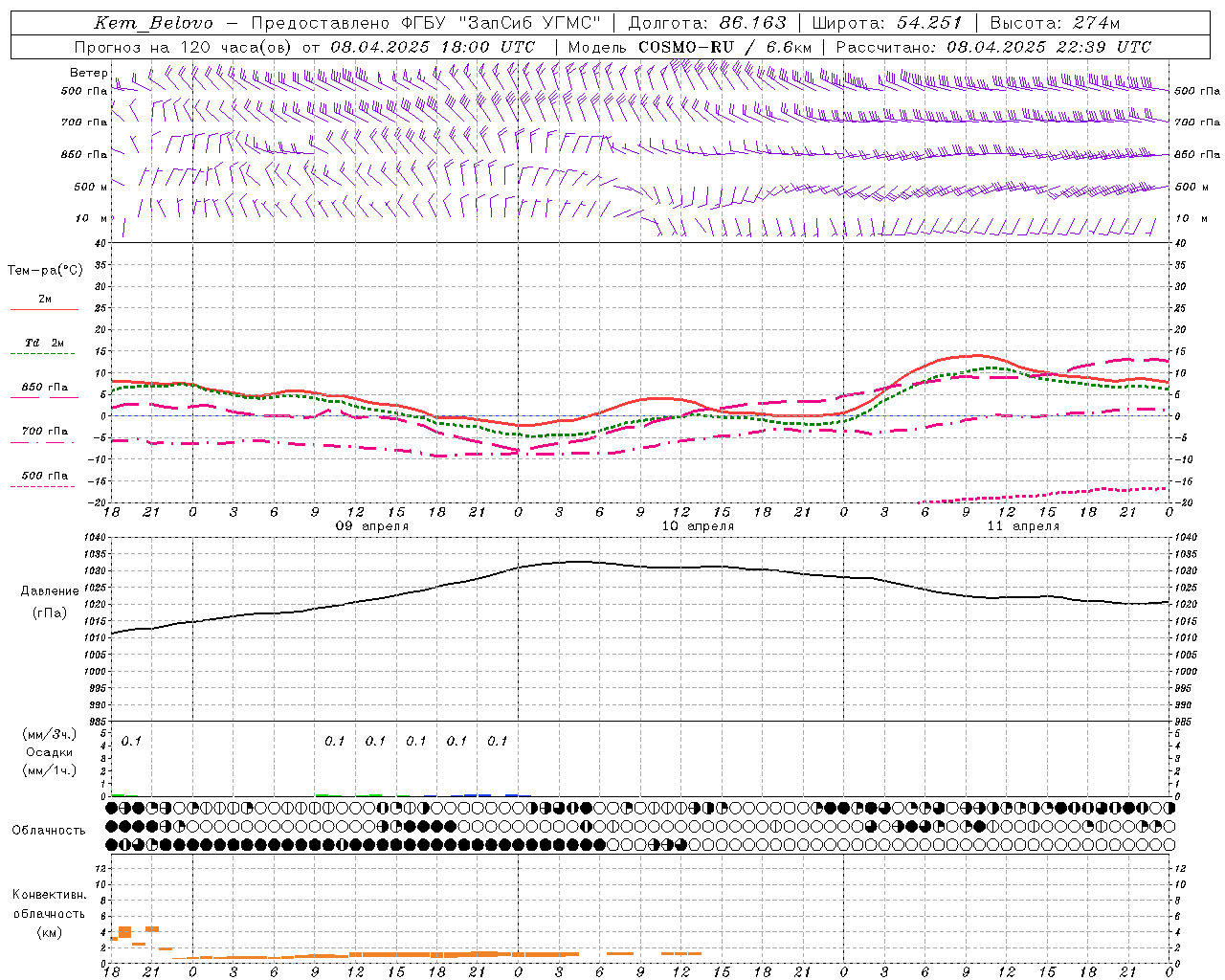Click the longitude value 86.163
Image resolution: width=1225 pixels, height=980 pixels.
[x=752, y=23]
